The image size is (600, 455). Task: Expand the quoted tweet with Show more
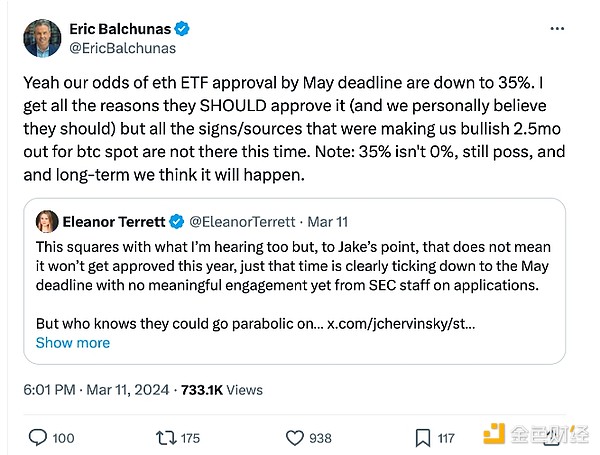point(73,342)
